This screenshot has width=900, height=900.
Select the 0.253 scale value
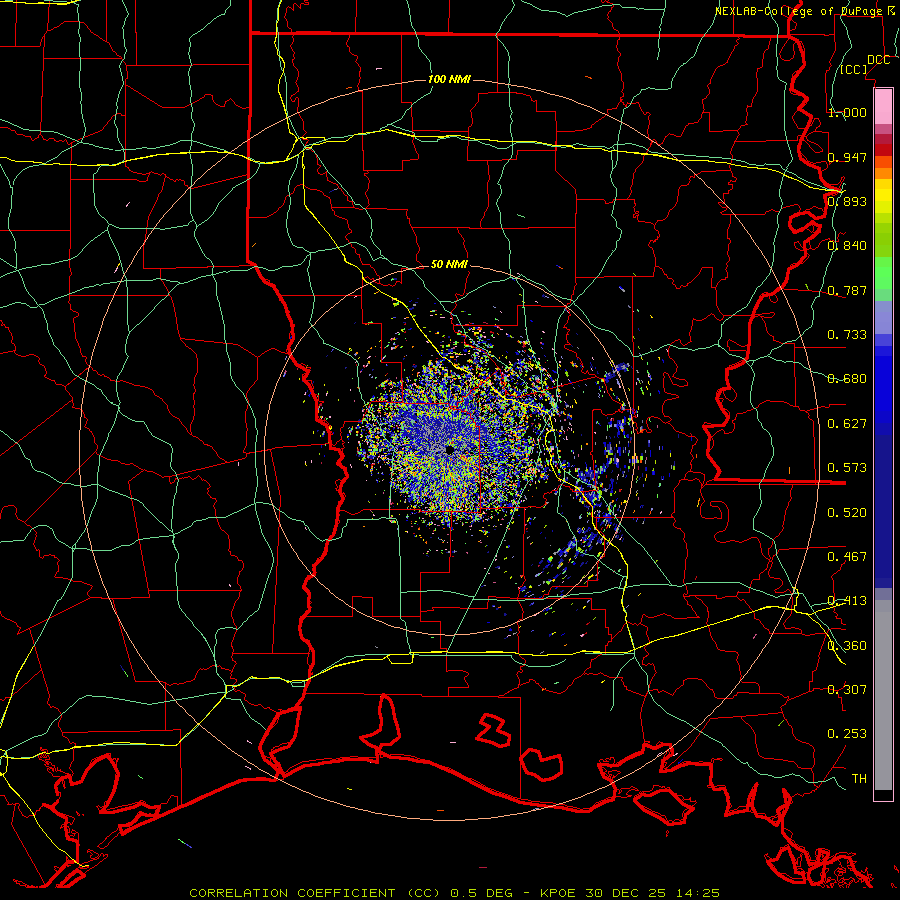[847, 734]
